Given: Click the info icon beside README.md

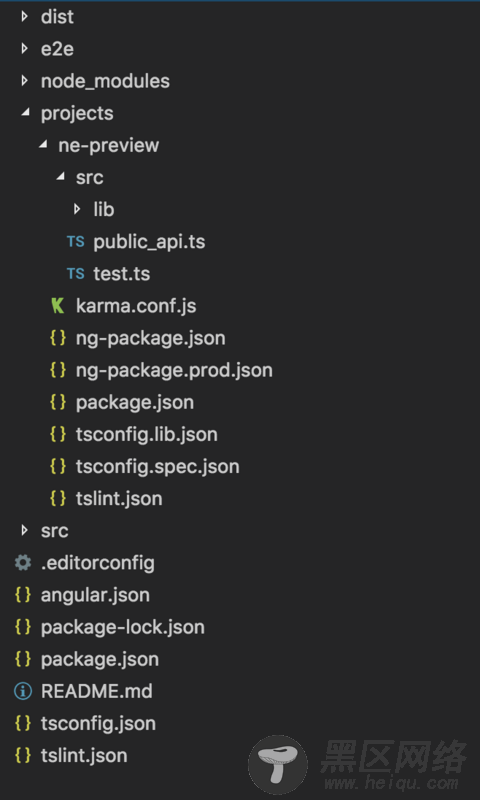Looking at the screenshot, I should (x=22, y=691).
